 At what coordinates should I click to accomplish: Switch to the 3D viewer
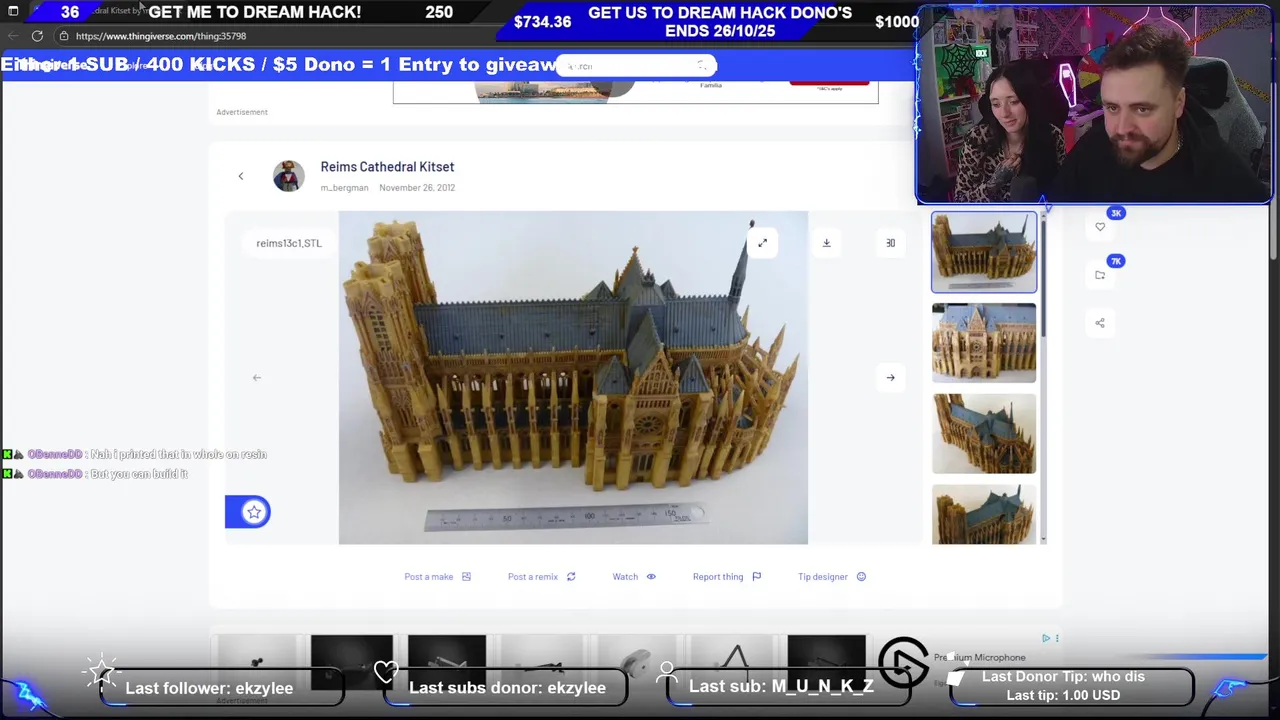coord(890,243)
